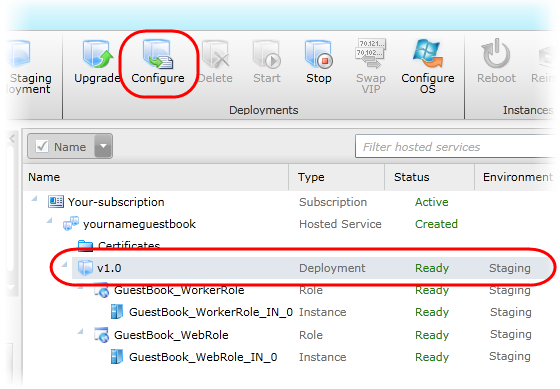This screenshot has height=389, width=560.
Task: Click Instance type of GuestBook_WorkerRole_IN_0
Action: [x=322, y=312]
